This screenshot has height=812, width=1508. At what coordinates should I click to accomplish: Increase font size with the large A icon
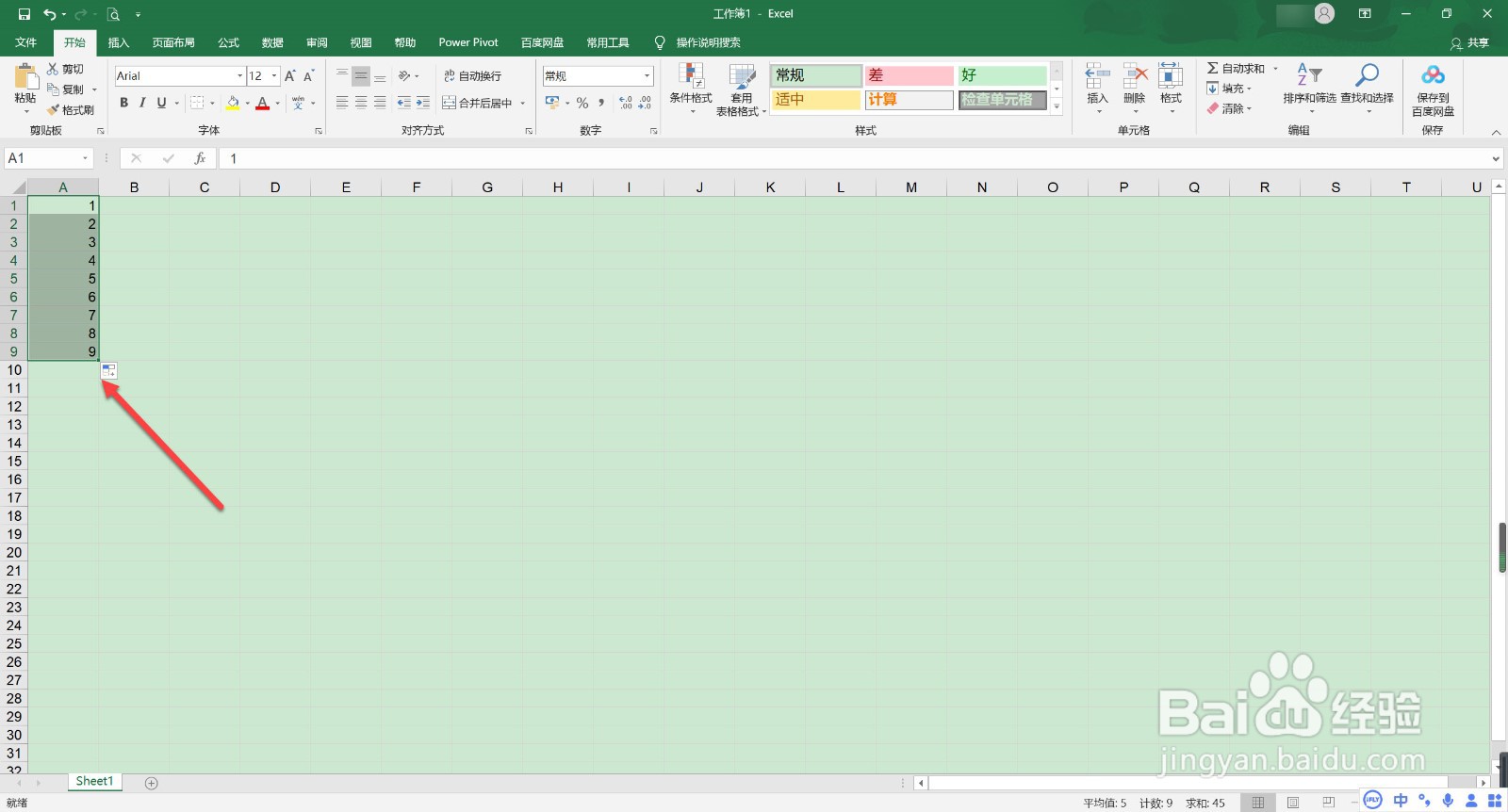pos(290,75)
